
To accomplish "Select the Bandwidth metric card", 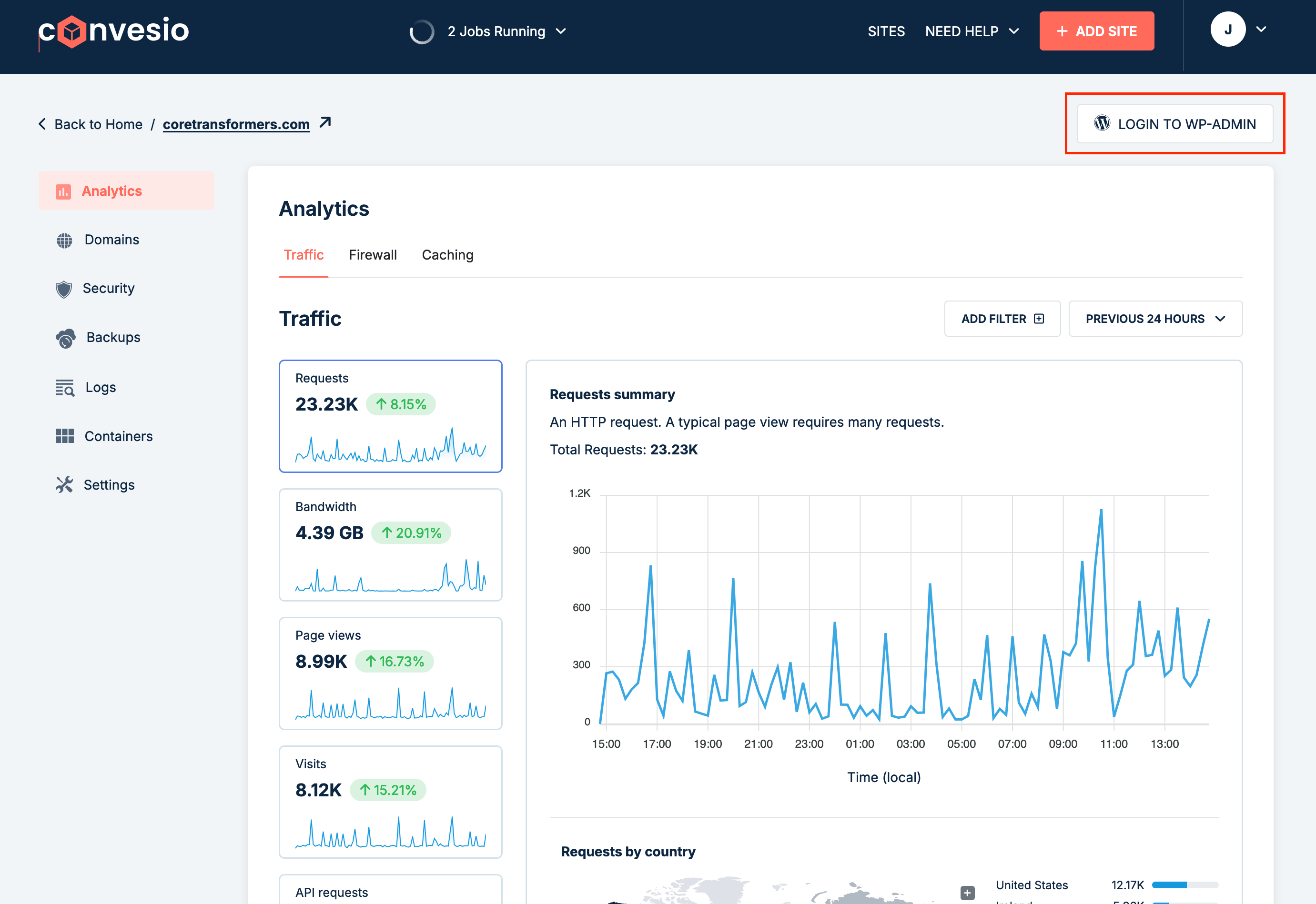I will 390,545.
